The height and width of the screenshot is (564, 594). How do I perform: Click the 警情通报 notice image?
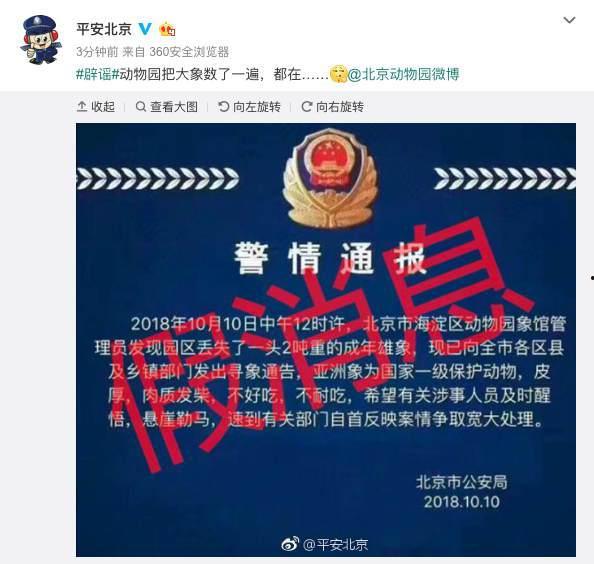coord(326,340)
